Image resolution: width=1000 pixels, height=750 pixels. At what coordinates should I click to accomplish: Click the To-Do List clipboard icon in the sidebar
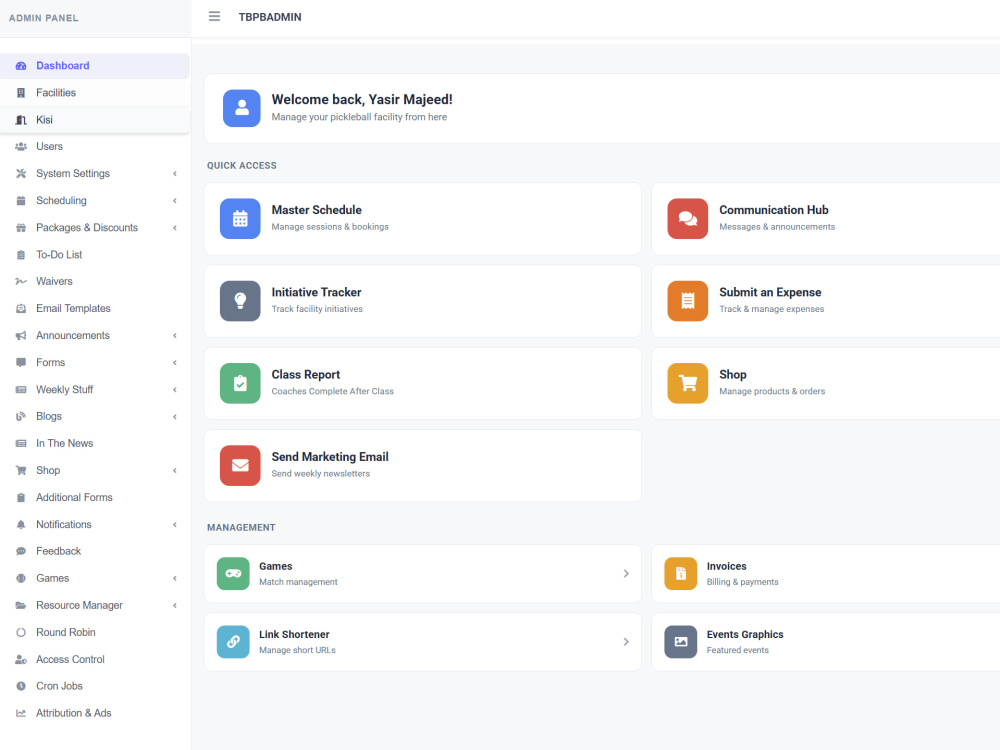pos(21,255)
